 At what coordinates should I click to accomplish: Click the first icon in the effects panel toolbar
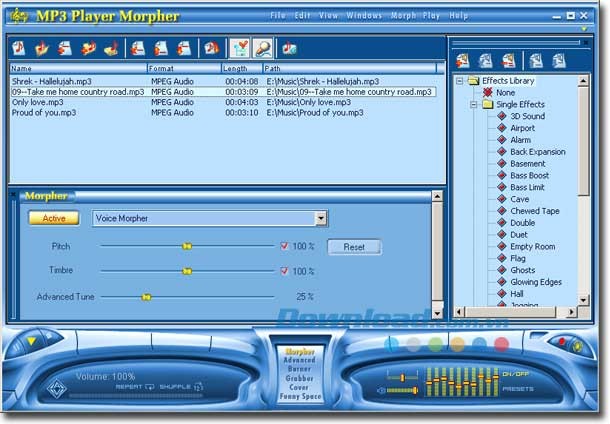(463, 61)
